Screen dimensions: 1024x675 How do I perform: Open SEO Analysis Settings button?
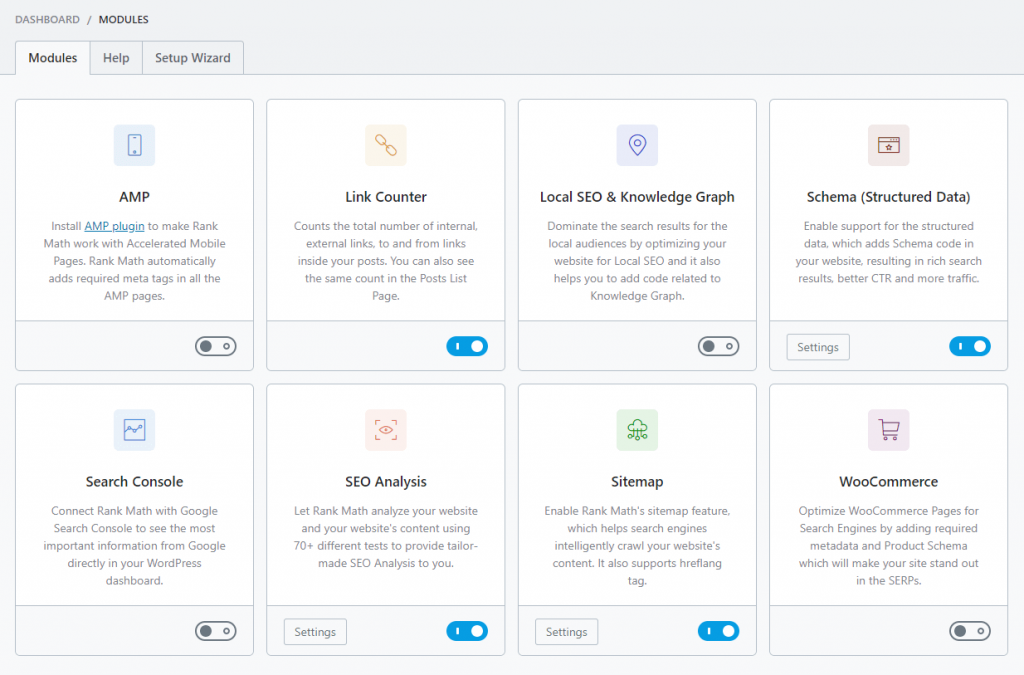pyautogui.click(x=315, y=632)
